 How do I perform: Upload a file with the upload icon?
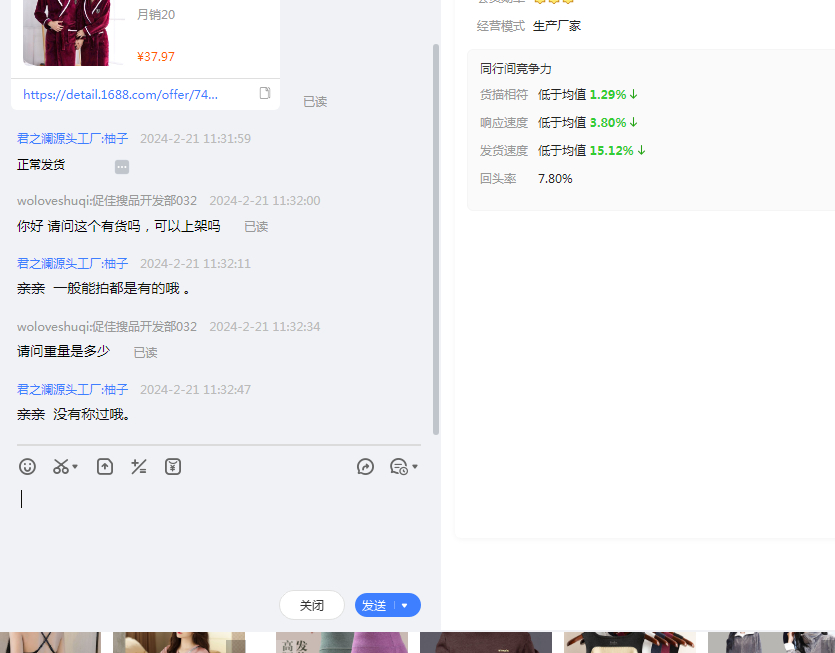coord(105,467)
